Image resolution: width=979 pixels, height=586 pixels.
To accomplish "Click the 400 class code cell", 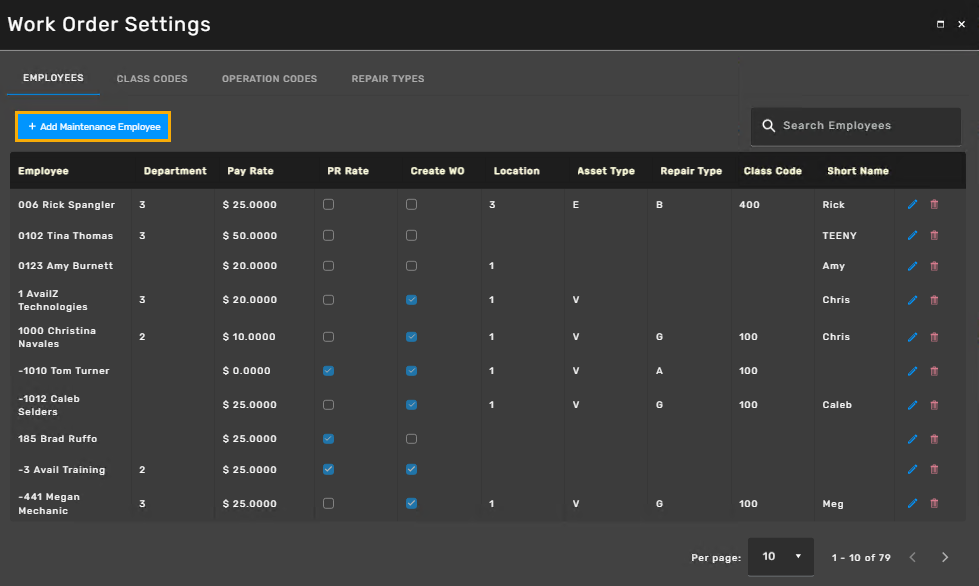I will click(749, 205).
